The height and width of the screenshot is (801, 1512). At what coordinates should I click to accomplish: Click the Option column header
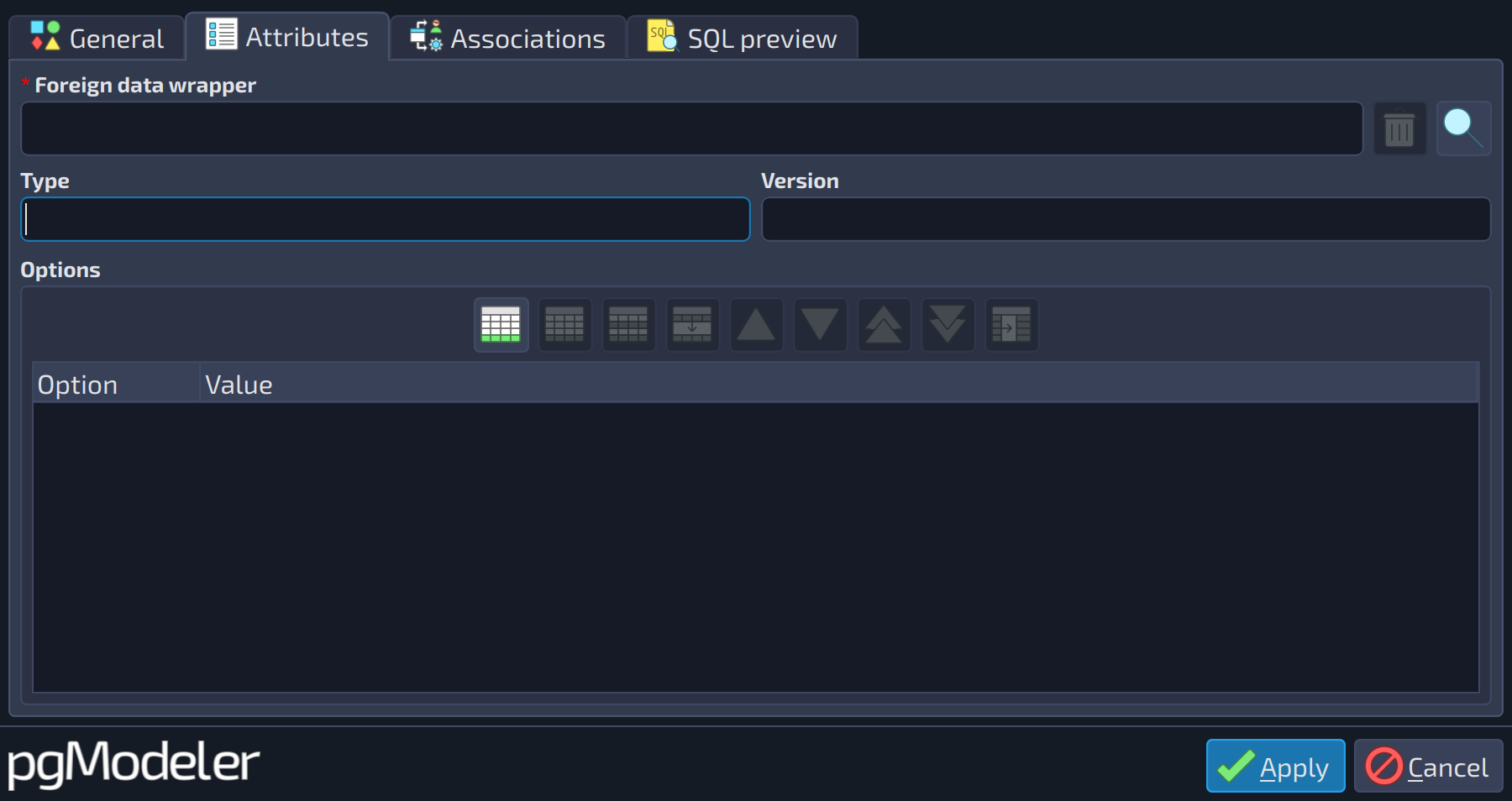click(116, 384)
